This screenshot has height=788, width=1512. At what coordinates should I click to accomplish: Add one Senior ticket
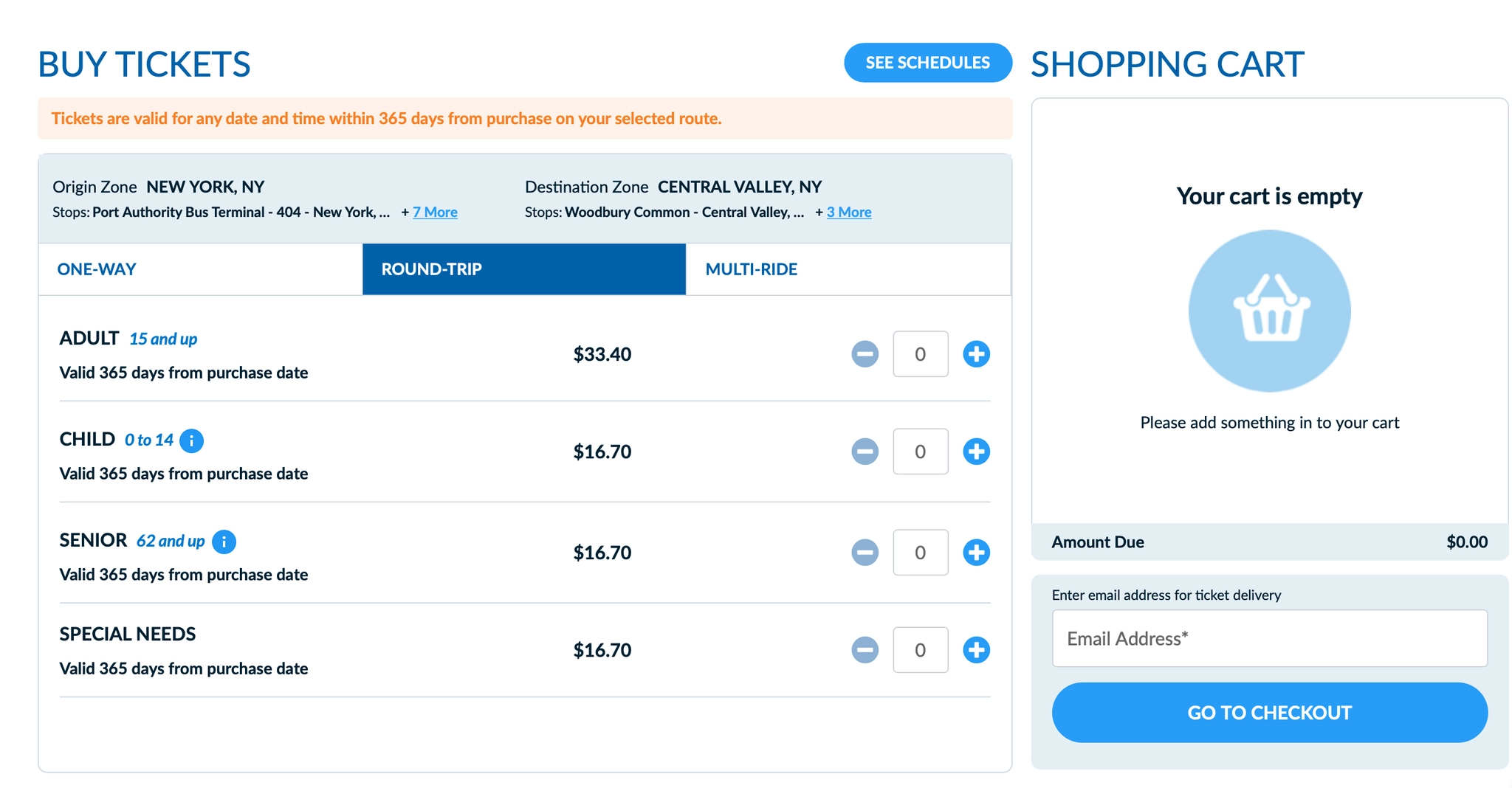(976, 553)
